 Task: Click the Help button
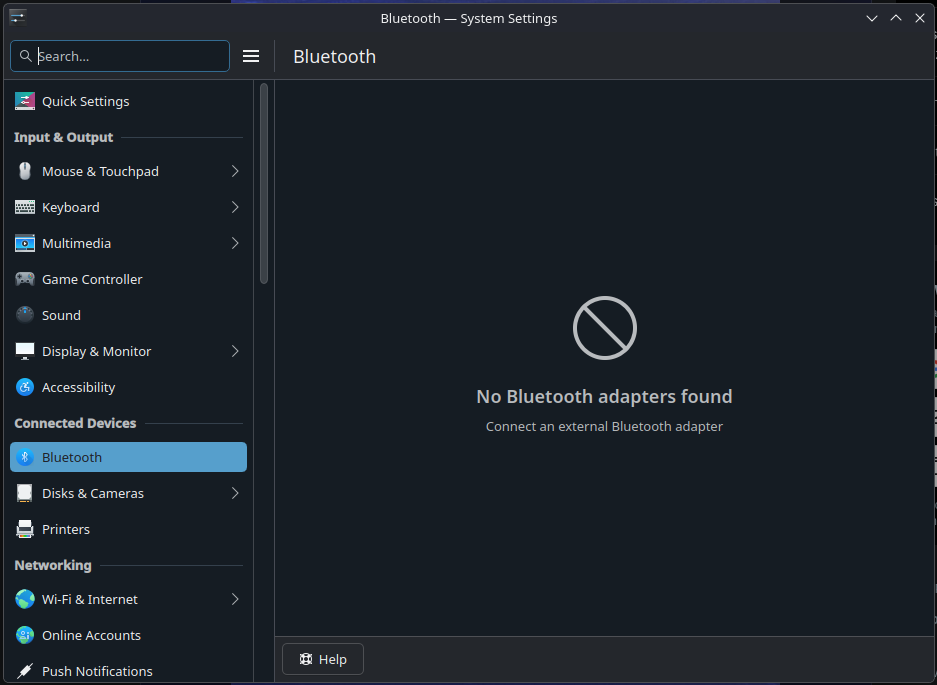point(323,659)
